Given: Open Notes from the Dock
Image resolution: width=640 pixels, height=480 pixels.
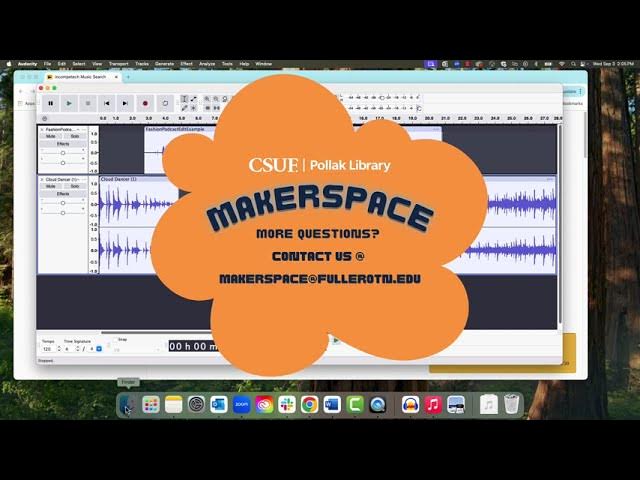Looking at the screenshot, I should (173, 405).
